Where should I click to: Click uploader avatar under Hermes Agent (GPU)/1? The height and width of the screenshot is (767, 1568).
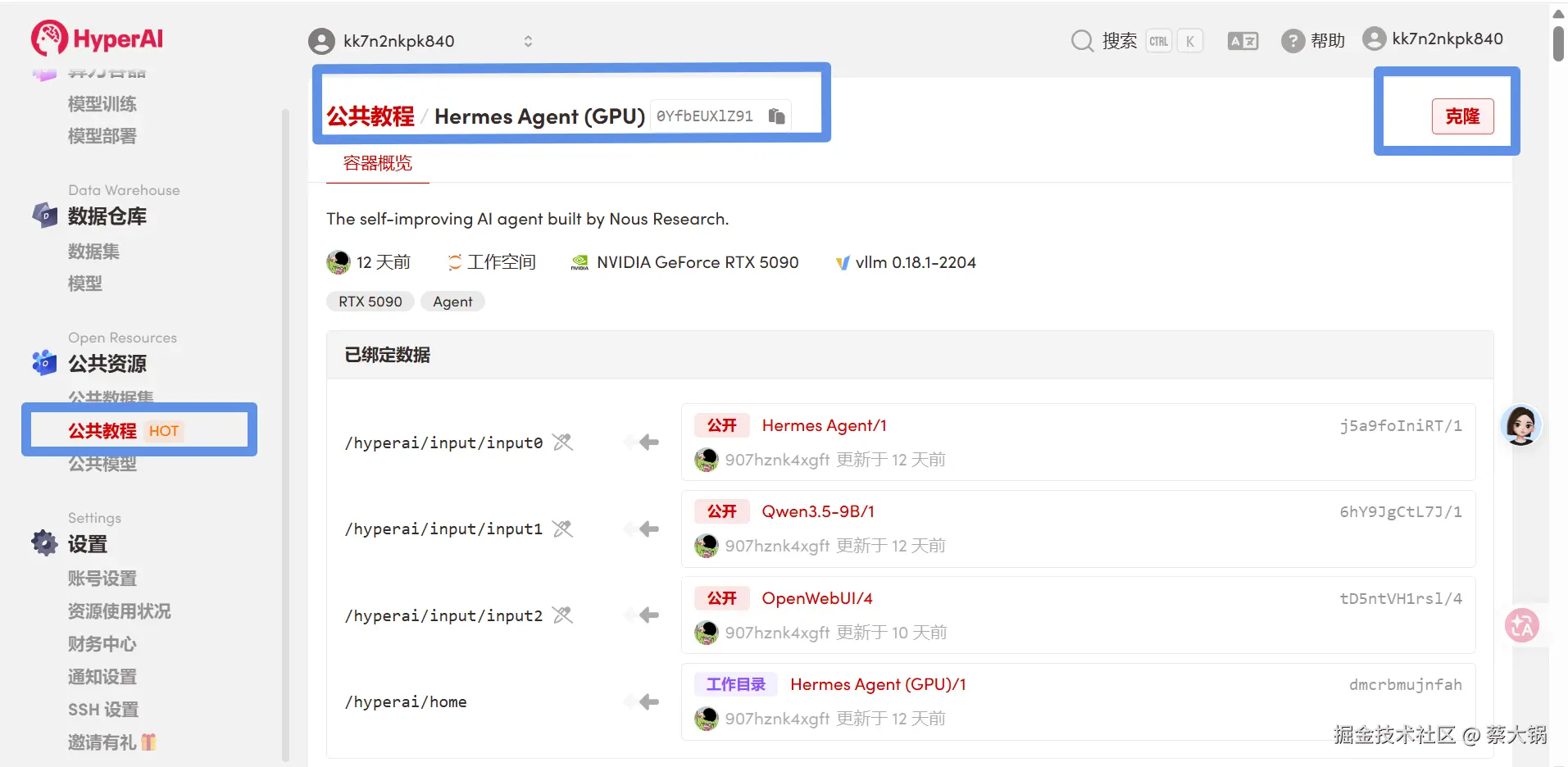(706, 719)
